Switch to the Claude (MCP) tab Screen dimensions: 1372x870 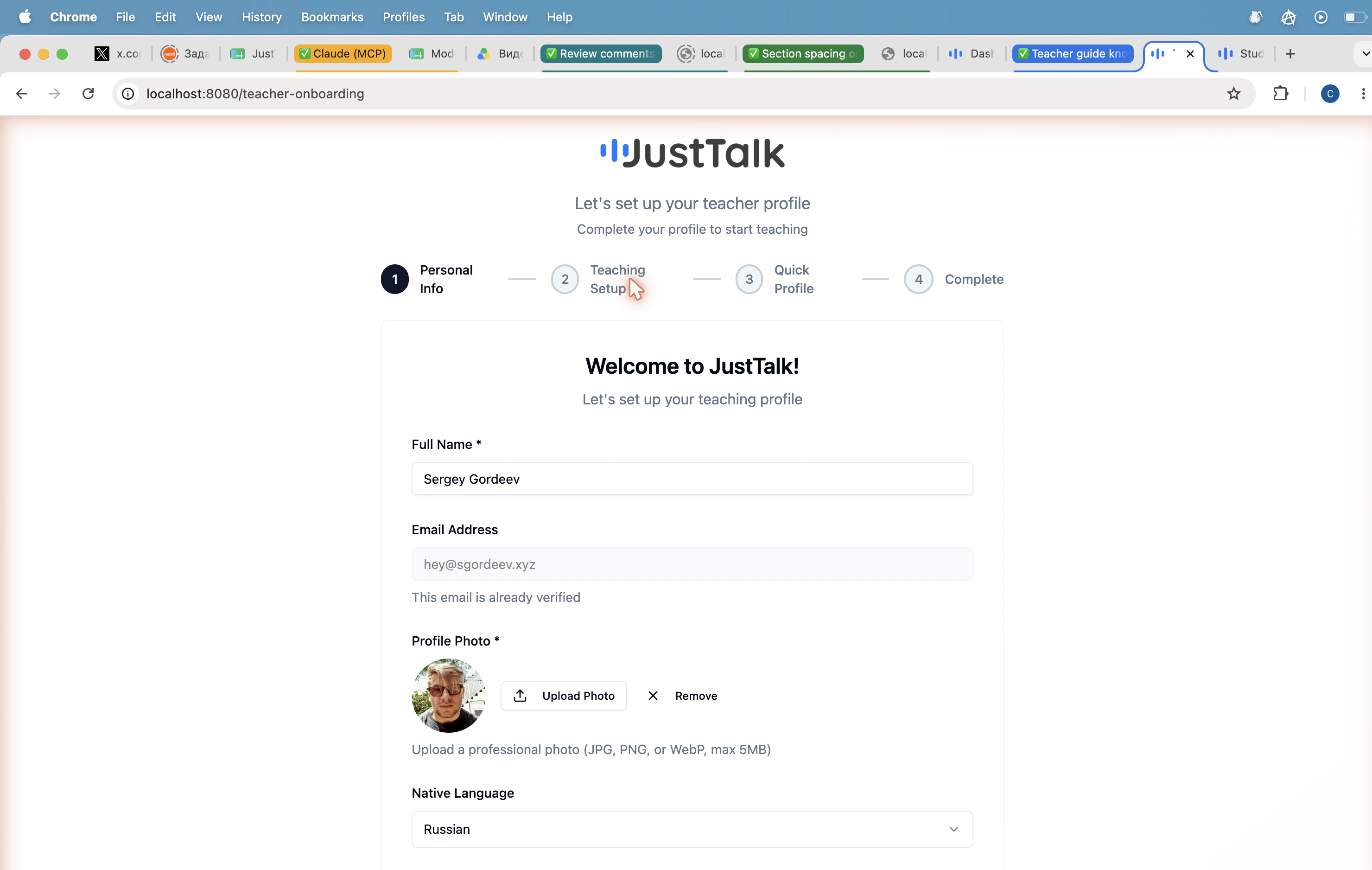coord(343,54)
